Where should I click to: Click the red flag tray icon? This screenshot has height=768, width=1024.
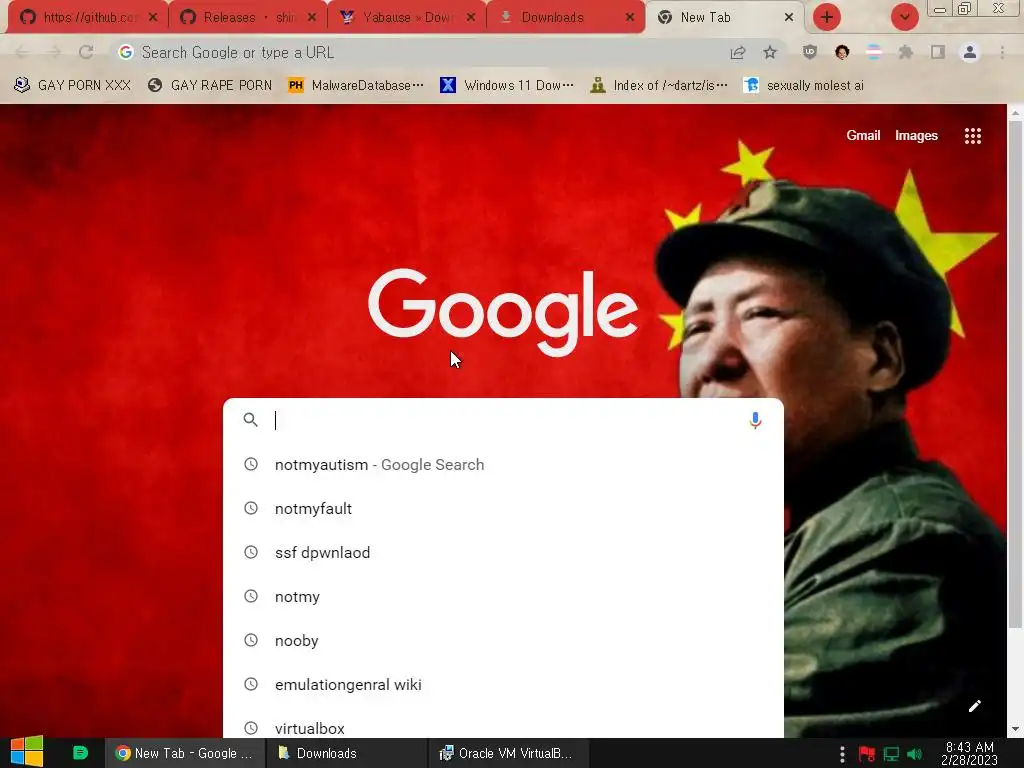point(867,754)
